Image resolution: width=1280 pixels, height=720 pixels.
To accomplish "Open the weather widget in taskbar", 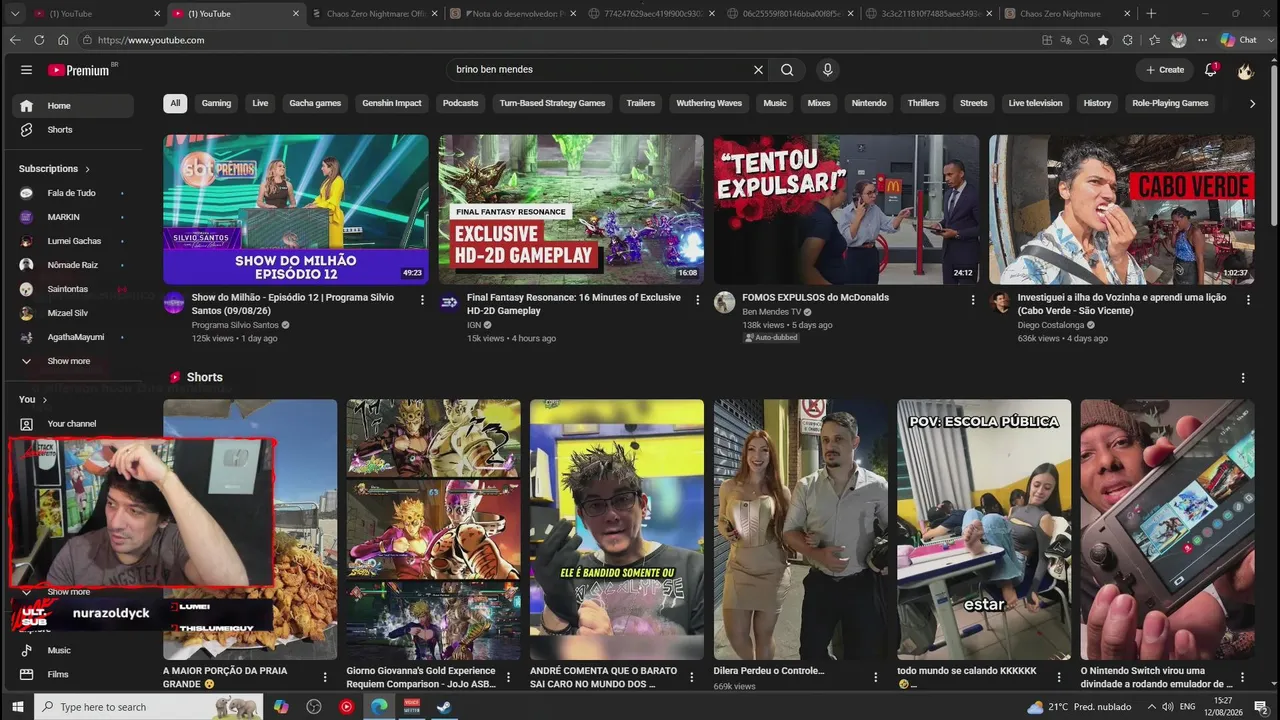I will [1079, 707].
